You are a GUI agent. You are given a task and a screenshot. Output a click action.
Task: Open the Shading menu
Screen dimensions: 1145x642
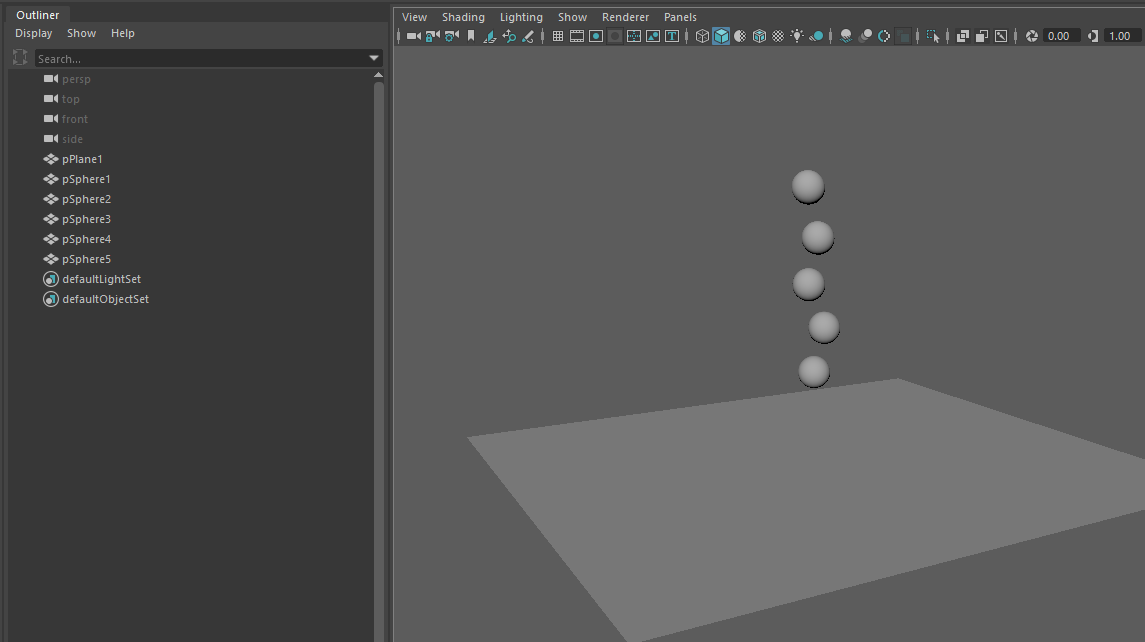pos(463,17)
